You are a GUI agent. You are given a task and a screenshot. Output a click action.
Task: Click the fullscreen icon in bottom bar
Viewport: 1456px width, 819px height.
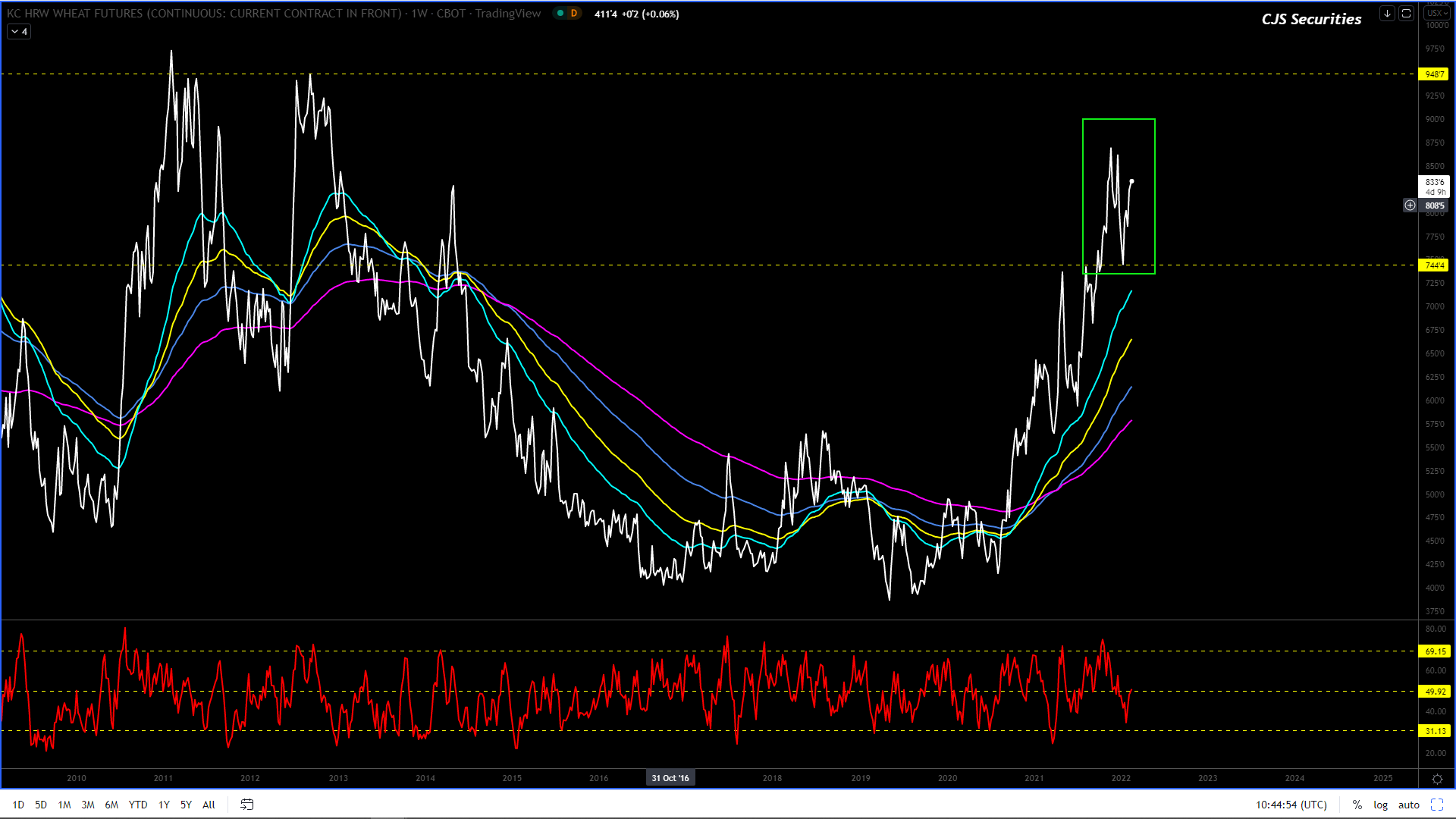pyautogui.click(x=1436, y=805)
